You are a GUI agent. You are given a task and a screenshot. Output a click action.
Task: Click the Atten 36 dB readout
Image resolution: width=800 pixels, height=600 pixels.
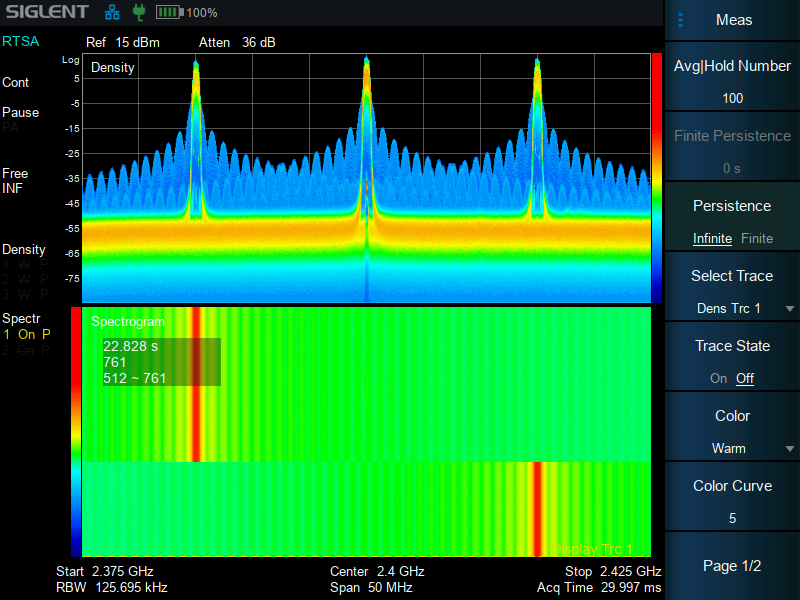tap(237, 42)
